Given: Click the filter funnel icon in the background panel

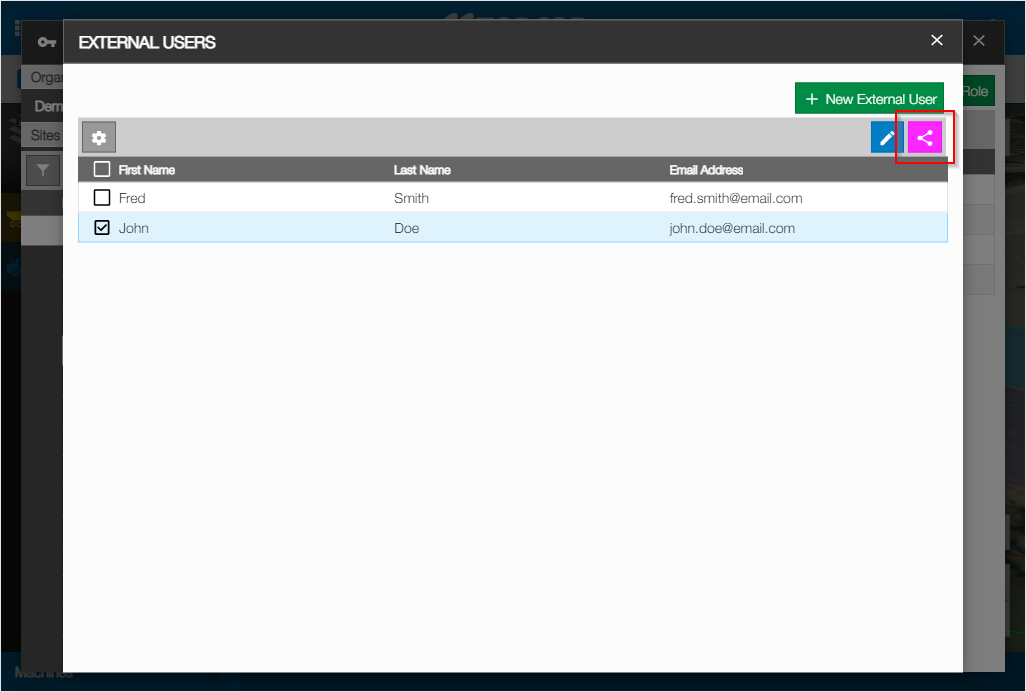Looking at the screenshot, I should coord(43,171).
